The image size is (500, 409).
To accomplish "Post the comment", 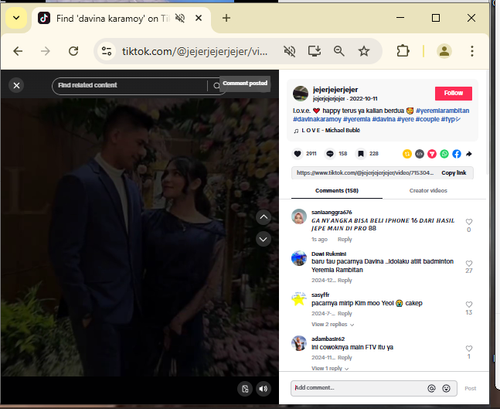I will tap(470, 388).
